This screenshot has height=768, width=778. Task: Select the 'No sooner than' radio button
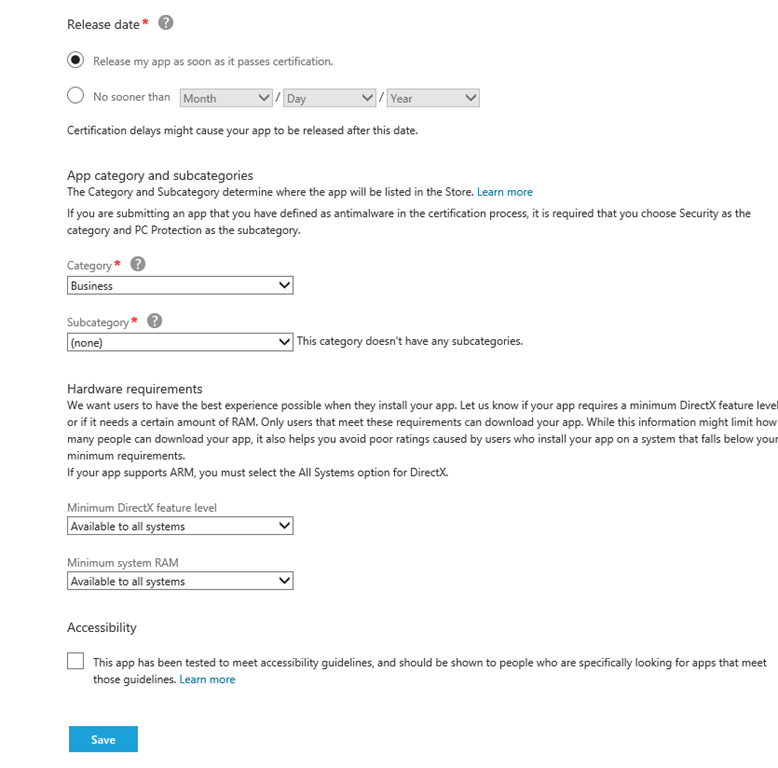point(75,96)
